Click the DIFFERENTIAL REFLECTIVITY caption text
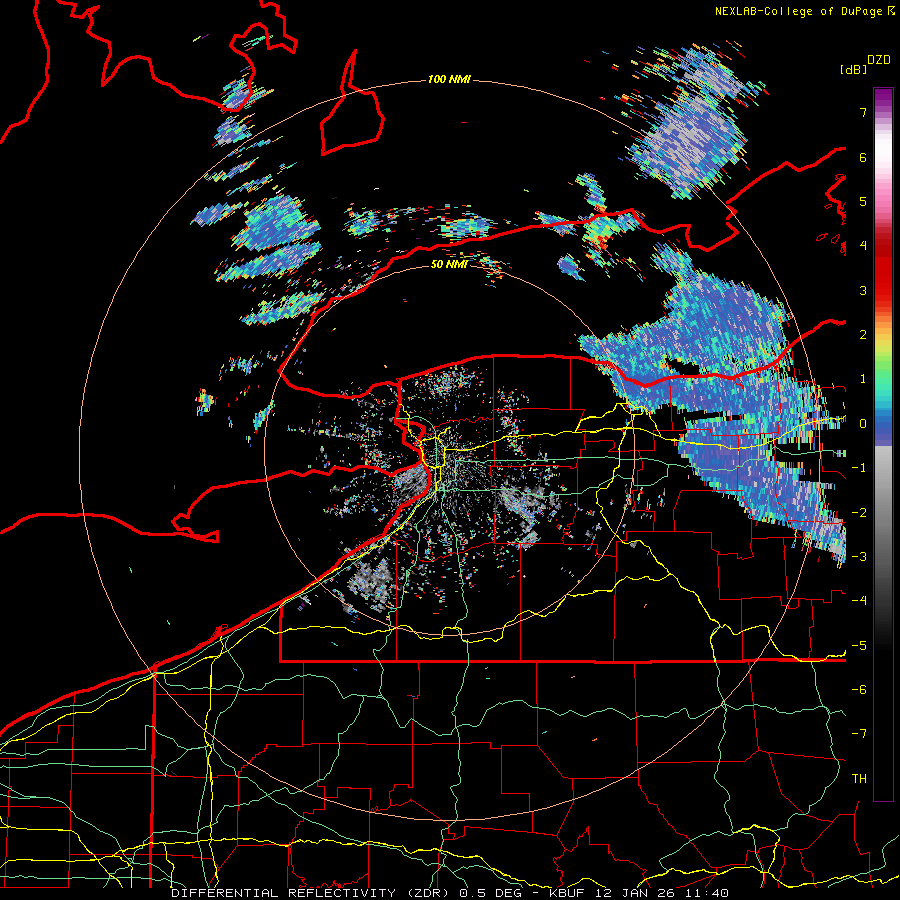The height and width of the screenshot is (900, 900). pos(284,893)
